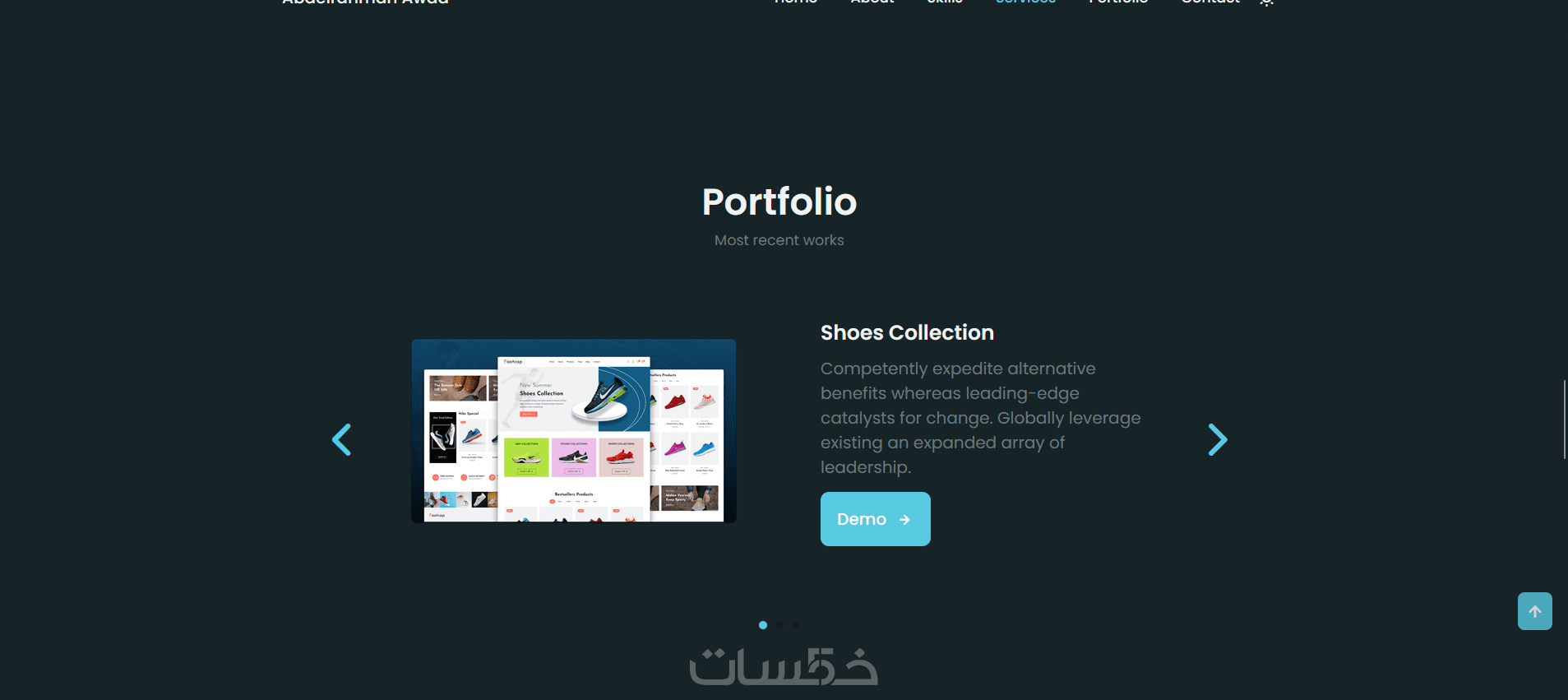1568x700 pixels.
Task: Jump to the Skills section link
Action: 944,2
